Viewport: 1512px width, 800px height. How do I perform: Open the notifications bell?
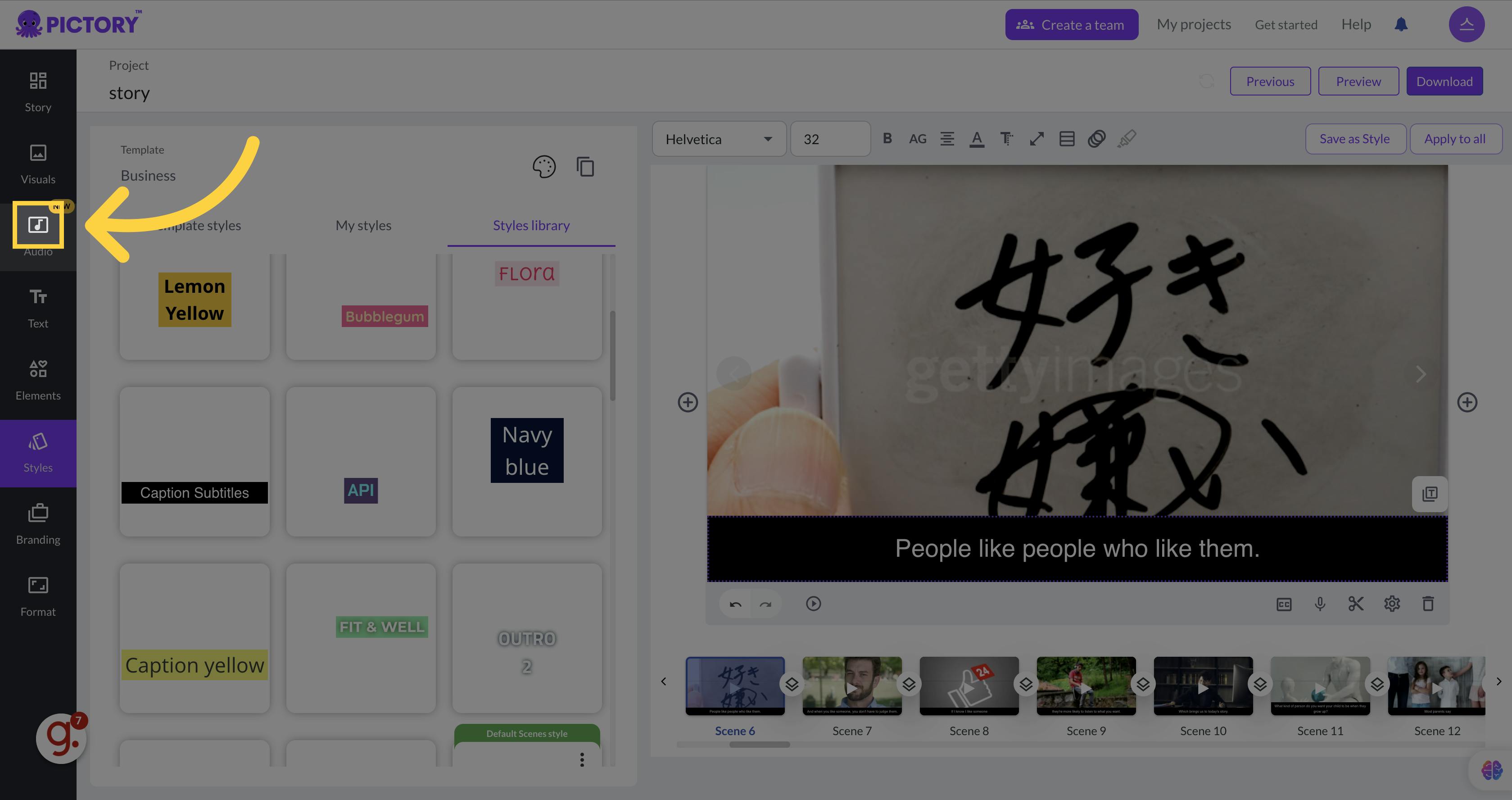pyautogui.click(x=1401, y=25)
